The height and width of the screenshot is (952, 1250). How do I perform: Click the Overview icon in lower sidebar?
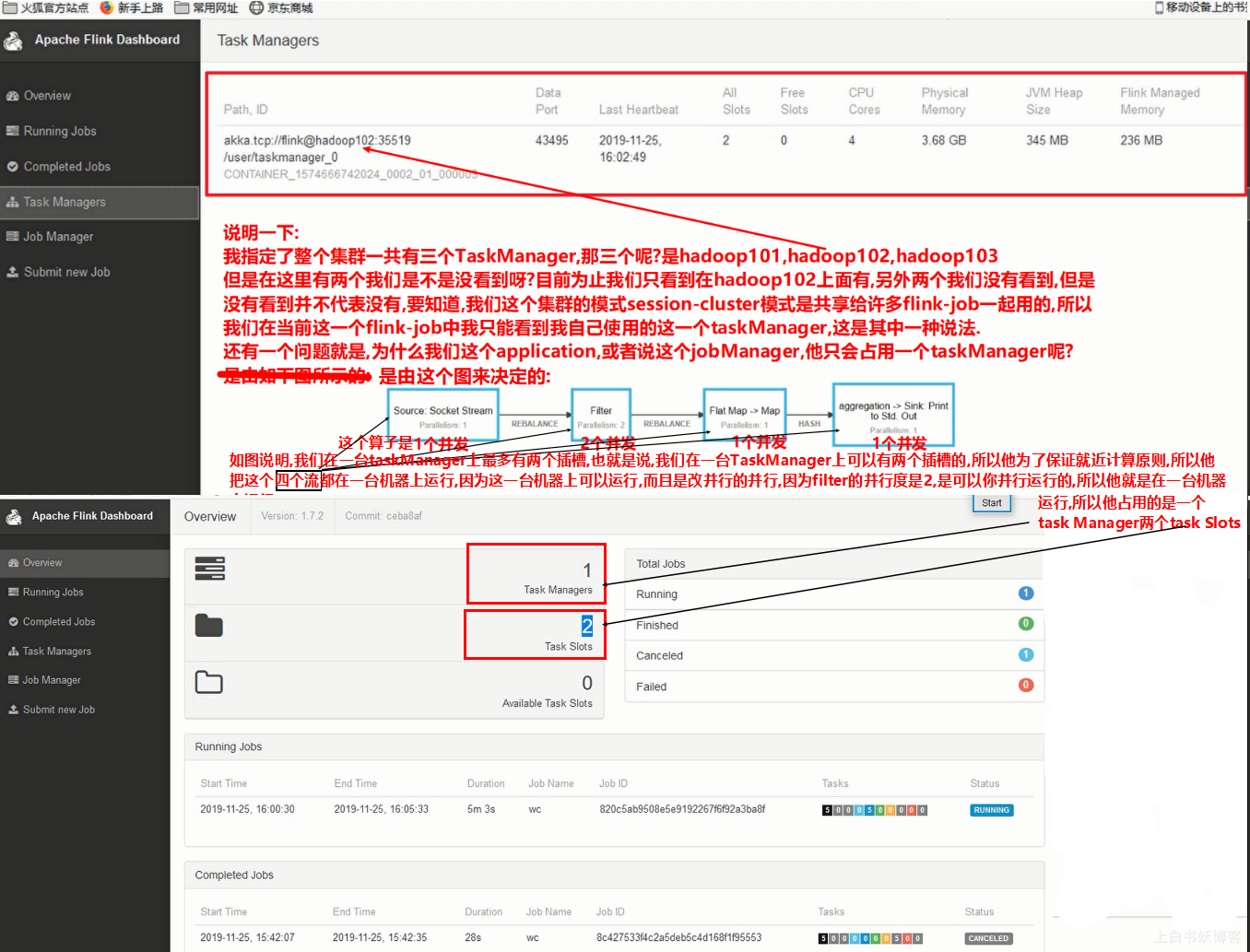tap(14, 563)
